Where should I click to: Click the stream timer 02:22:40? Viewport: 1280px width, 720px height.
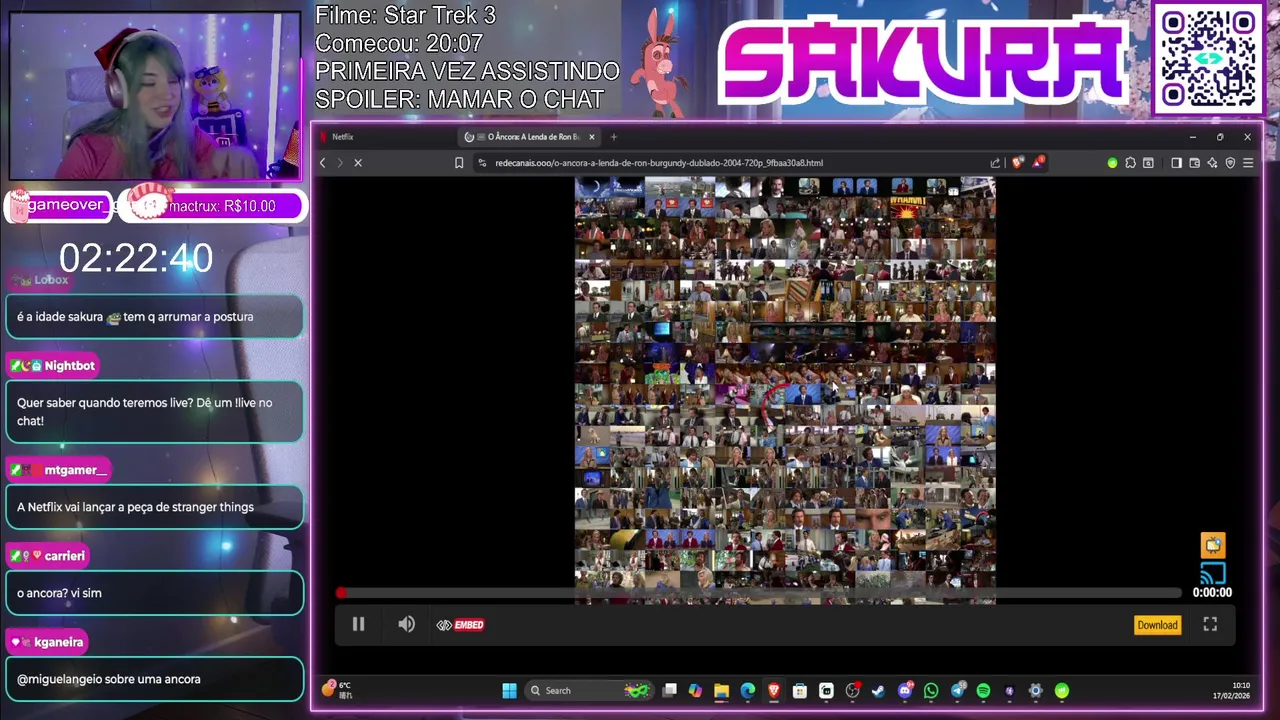pos(136,258)
